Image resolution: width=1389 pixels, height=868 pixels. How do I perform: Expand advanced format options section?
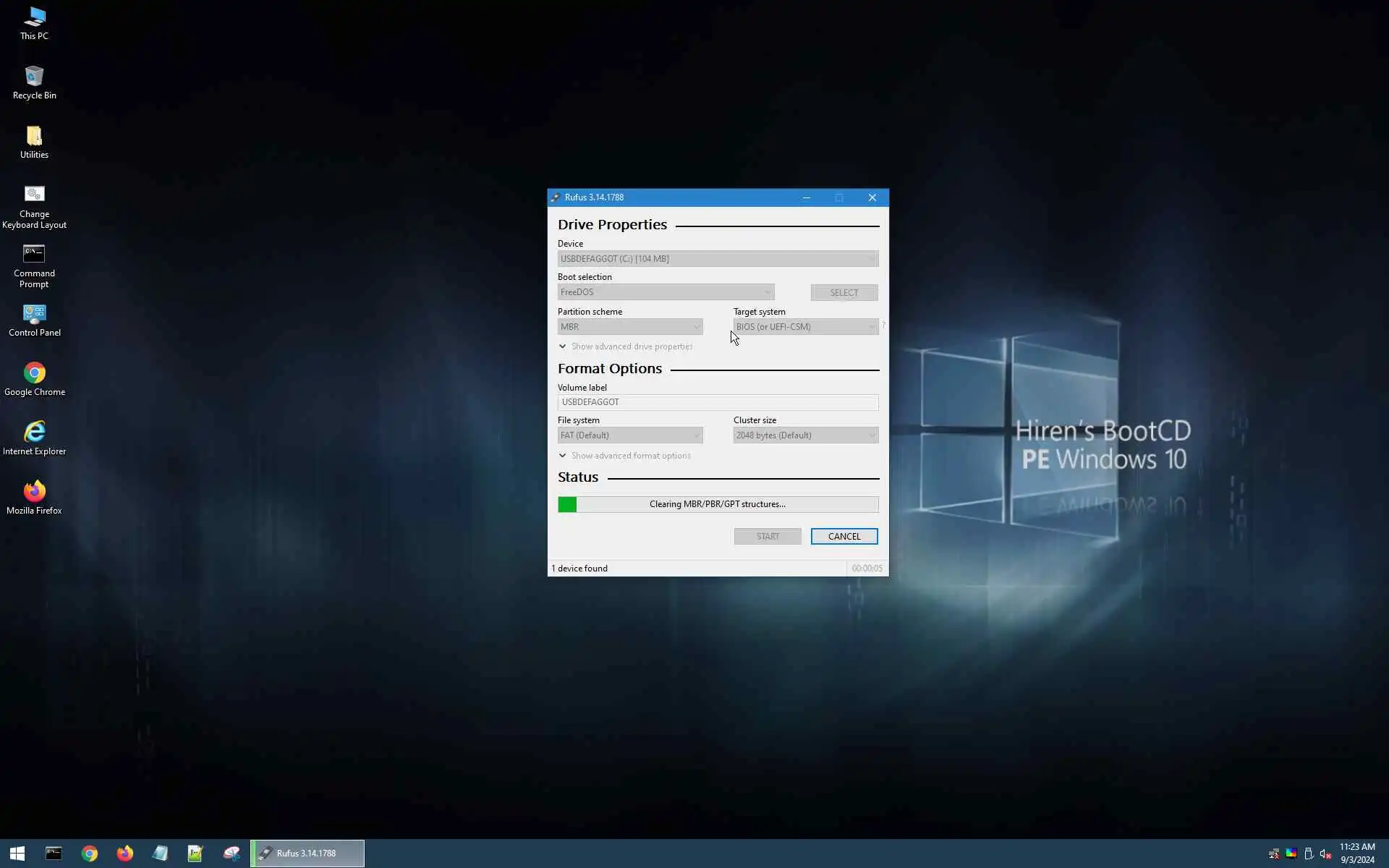click(x=624, y=456)
